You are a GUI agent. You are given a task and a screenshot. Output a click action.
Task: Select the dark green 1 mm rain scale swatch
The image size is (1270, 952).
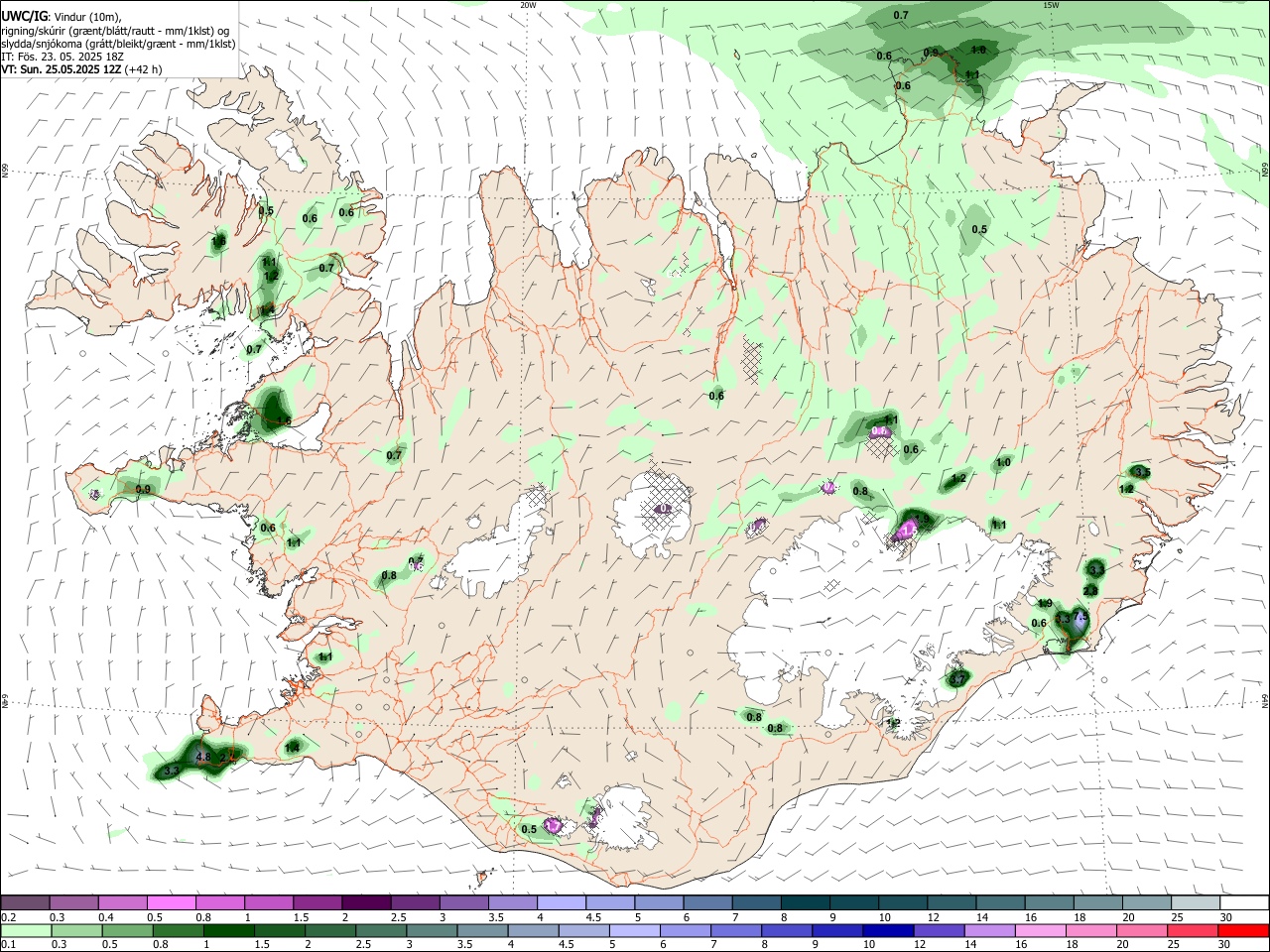(228, 930)
